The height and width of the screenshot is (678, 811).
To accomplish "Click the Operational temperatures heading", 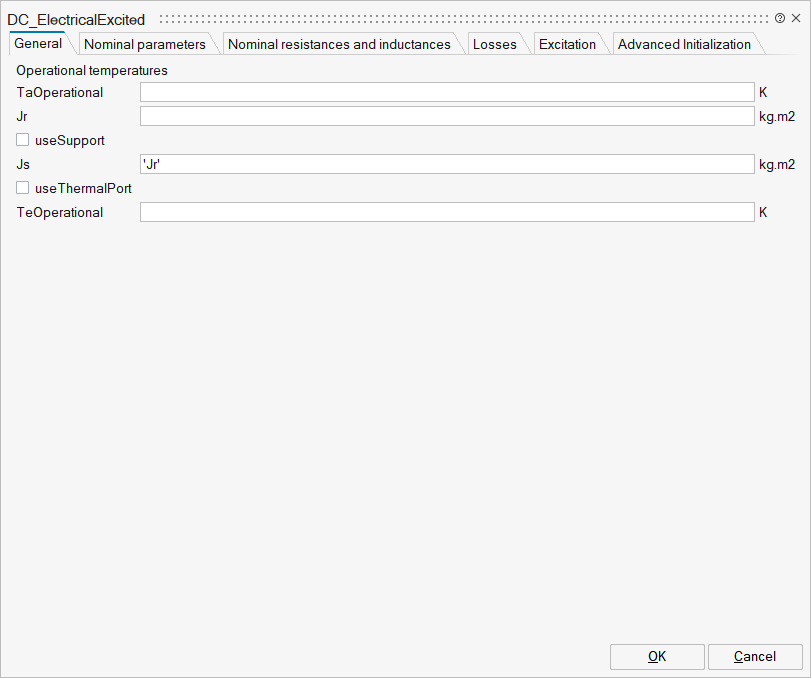I will [92, 71].
